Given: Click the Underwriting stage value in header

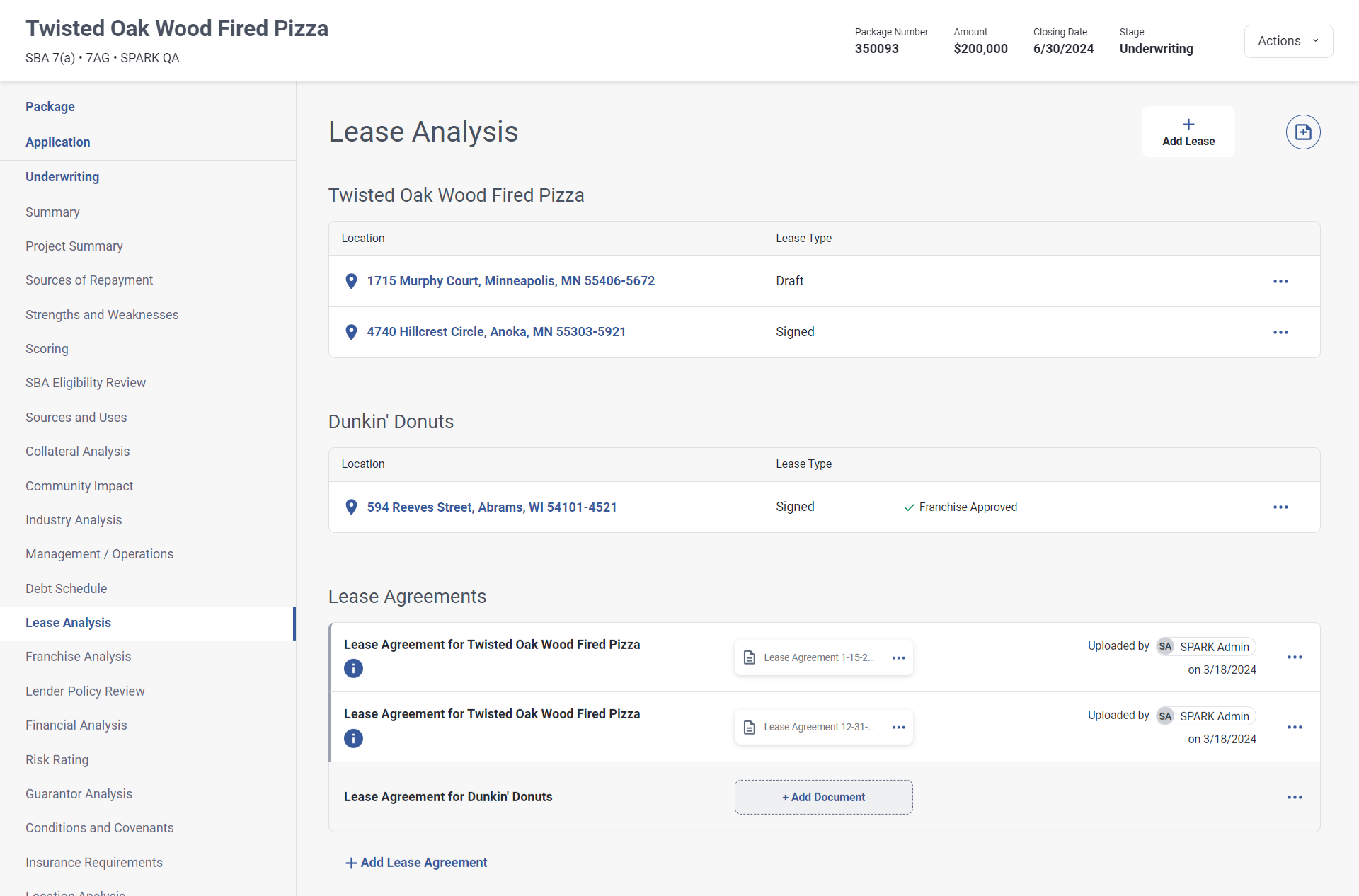Looking at the screenshot, I should 1156,49.
